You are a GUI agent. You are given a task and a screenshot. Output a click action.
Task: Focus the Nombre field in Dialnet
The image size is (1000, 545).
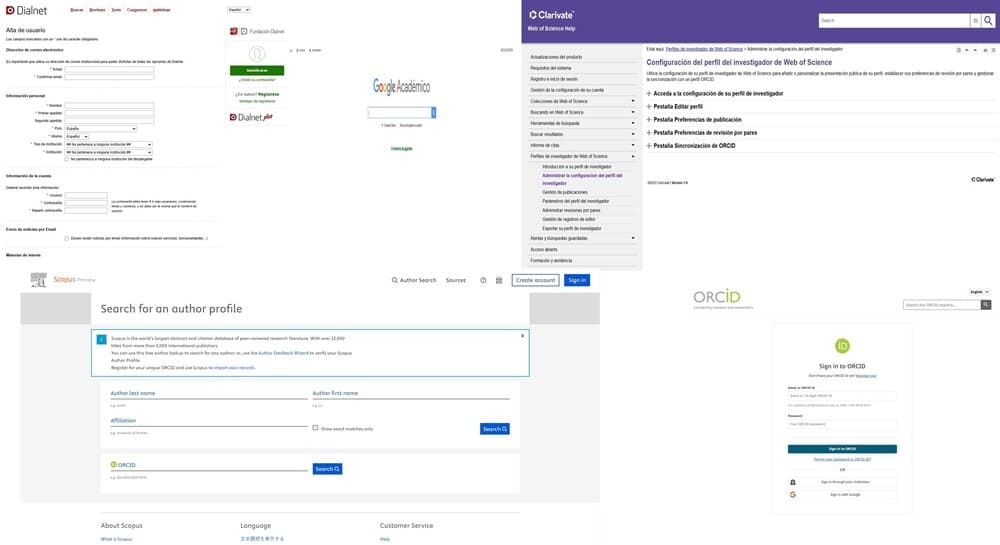coord(109,105)
